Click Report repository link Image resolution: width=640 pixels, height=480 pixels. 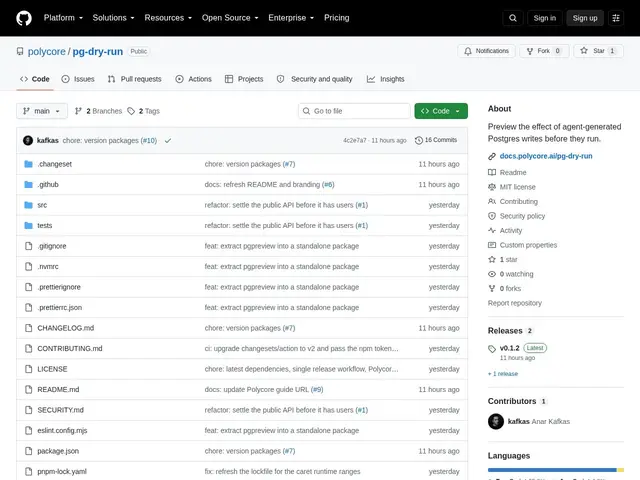[515, 303]
